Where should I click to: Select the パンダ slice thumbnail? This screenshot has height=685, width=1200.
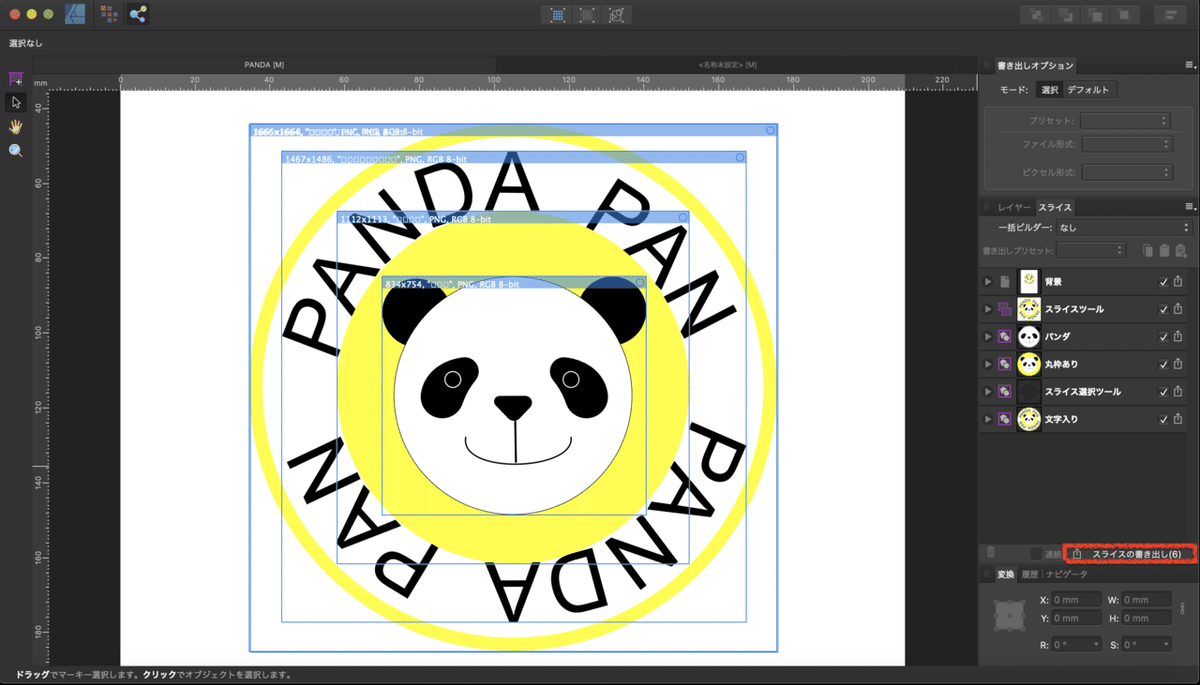click(x=1029, y=337)
